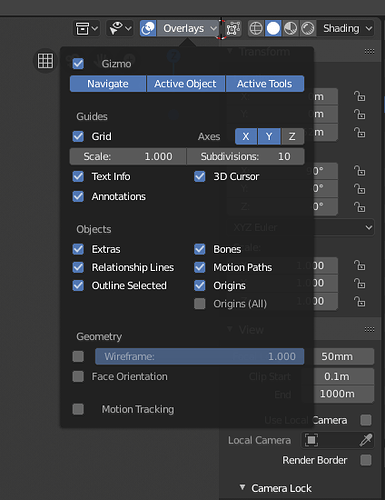Toggle lock icon for Scale Y
This screenshot has height=500, width=385.
359,283
